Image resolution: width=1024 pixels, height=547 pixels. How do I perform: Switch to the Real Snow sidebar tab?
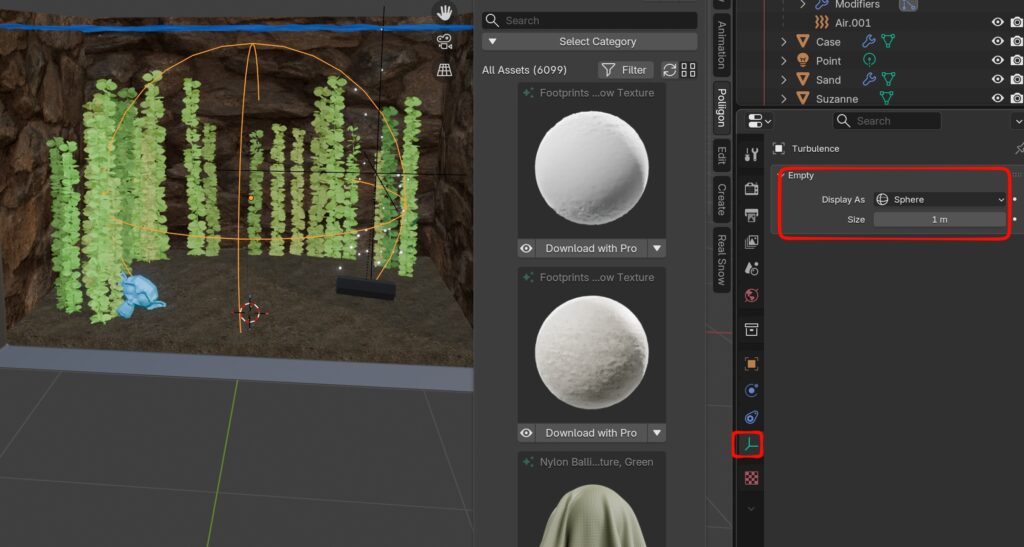click(x=721, y=260)
